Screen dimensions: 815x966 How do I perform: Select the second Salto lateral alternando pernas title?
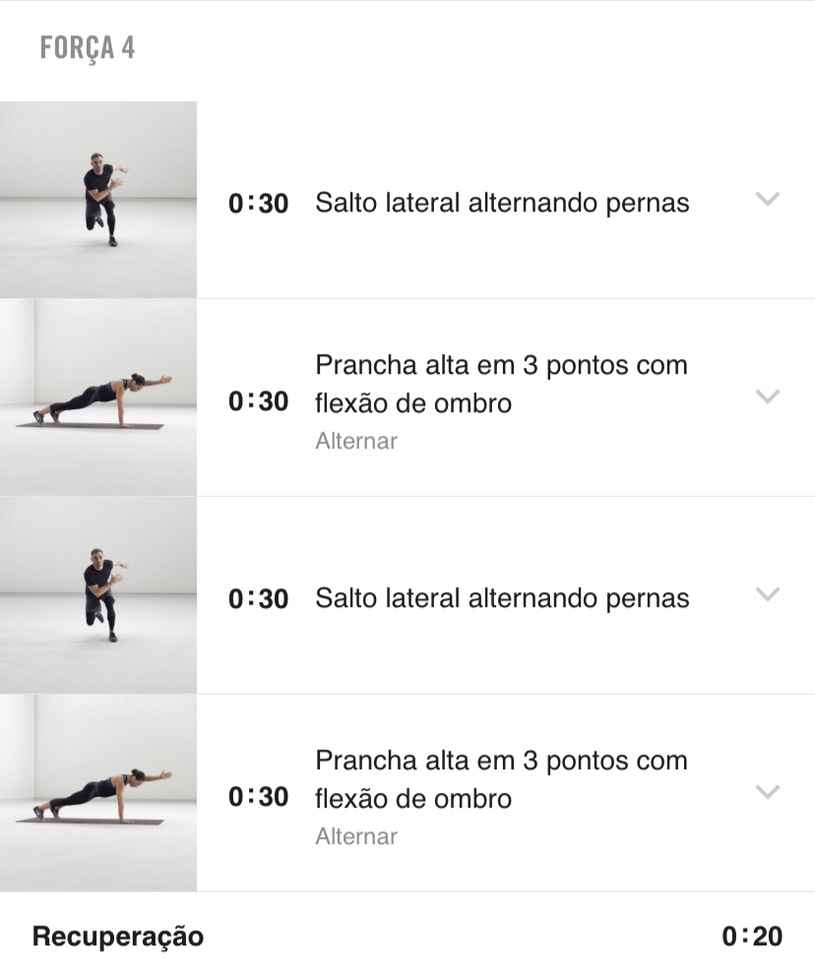(502, 598)
